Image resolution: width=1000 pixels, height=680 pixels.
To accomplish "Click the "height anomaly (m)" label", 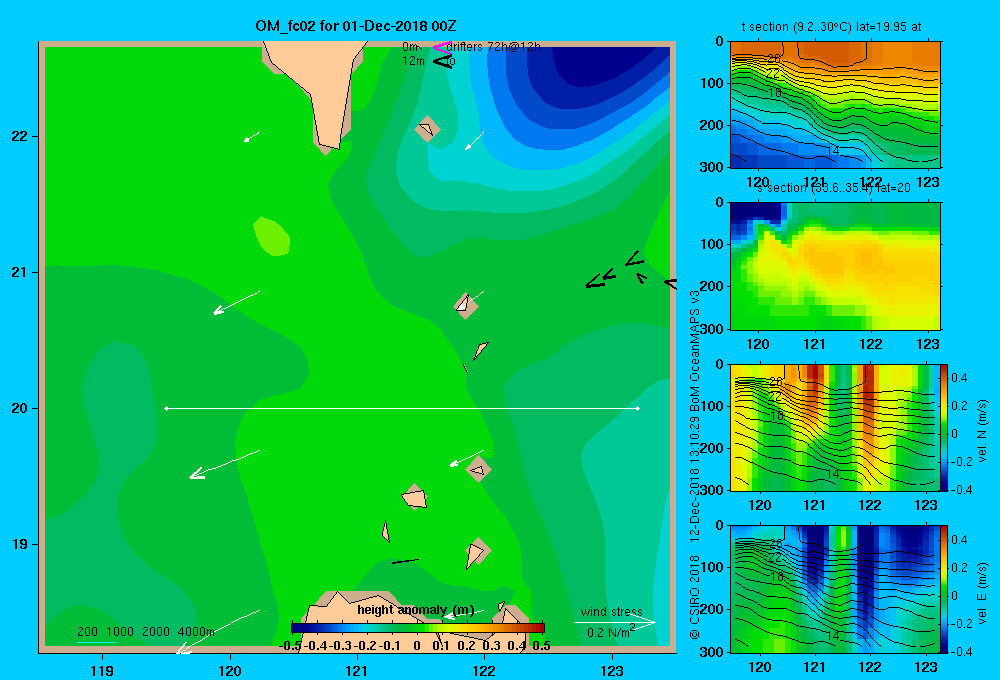I will (416, 610).
